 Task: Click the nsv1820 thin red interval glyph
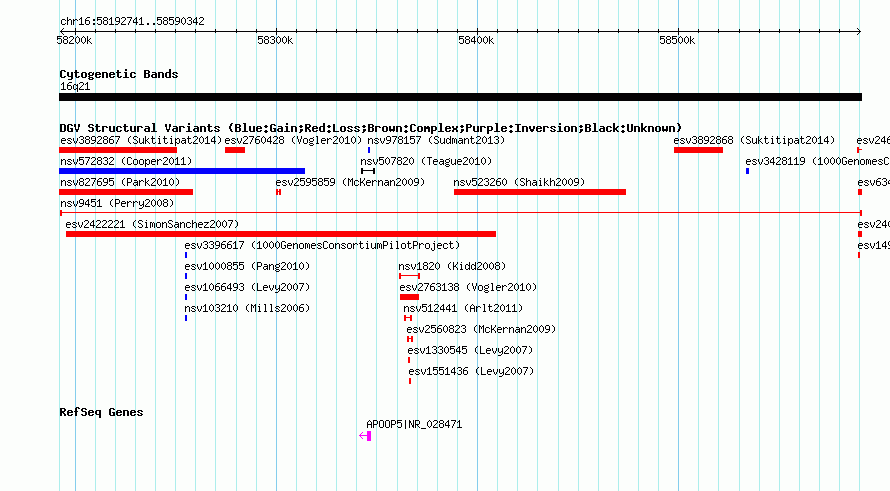pyautogui.click(x=409, y=276)
